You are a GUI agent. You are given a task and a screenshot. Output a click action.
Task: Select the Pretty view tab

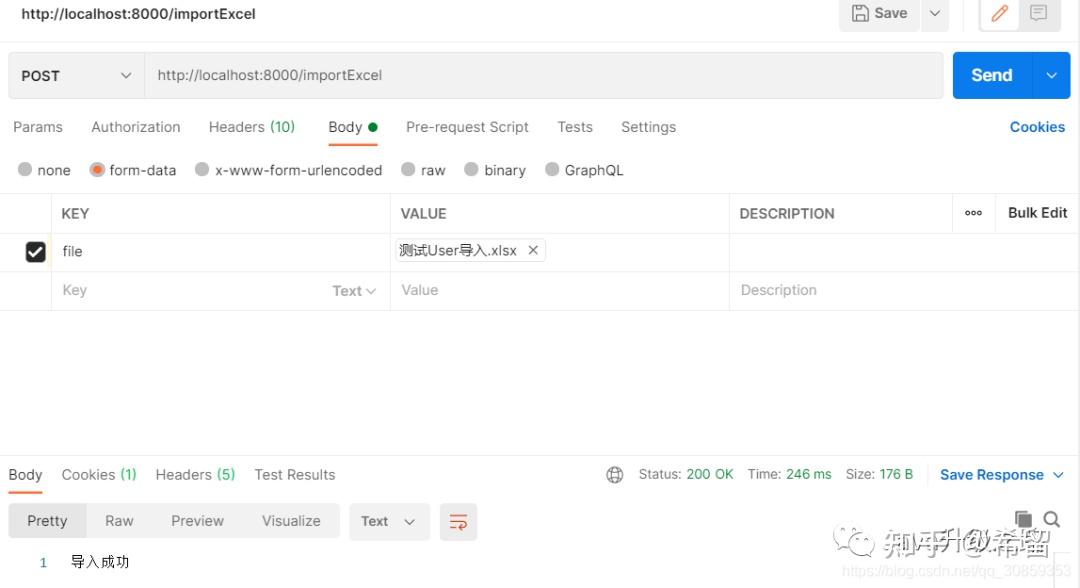(48, 521)
